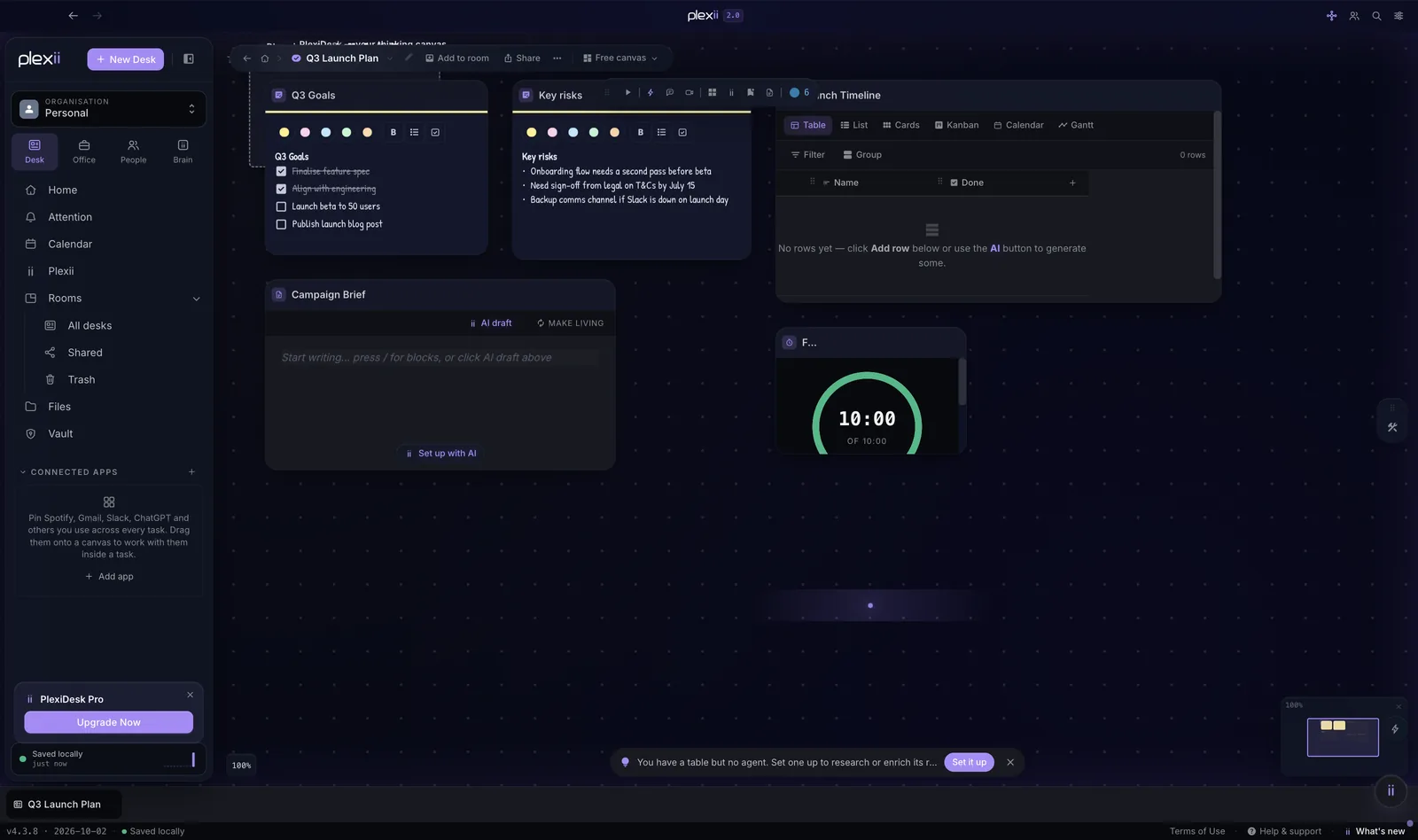Open the Personal organisation switcher

coord(109,109)
